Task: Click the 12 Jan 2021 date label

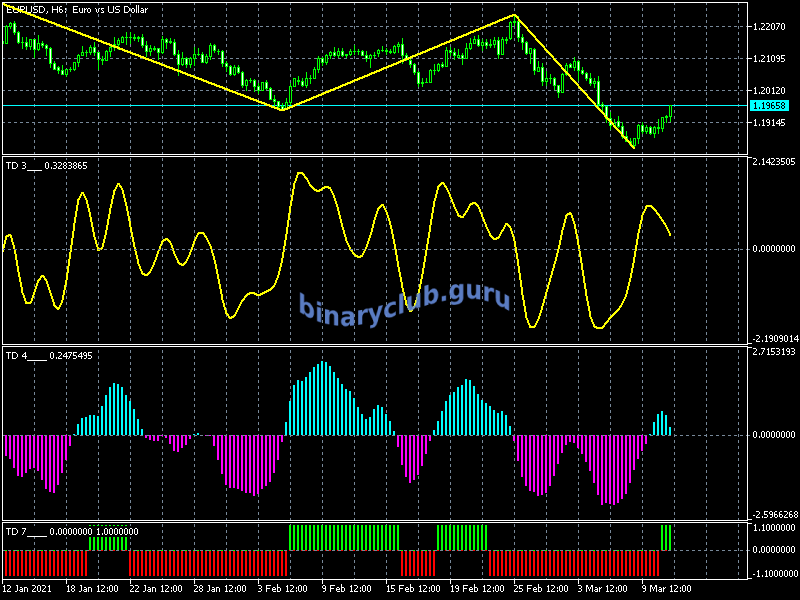Action: pos(27,589)
